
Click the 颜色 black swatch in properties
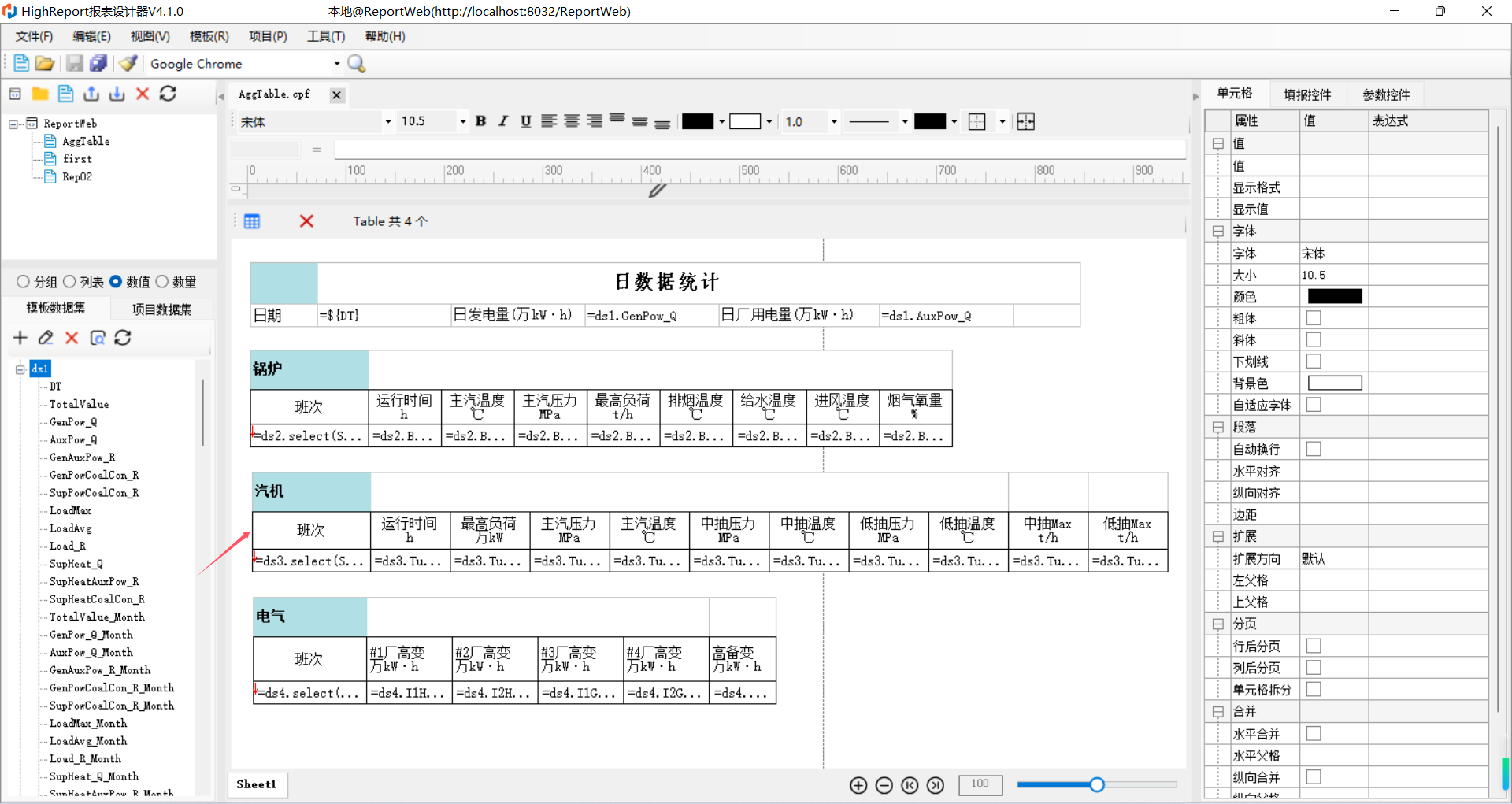tap(1335, 296)
